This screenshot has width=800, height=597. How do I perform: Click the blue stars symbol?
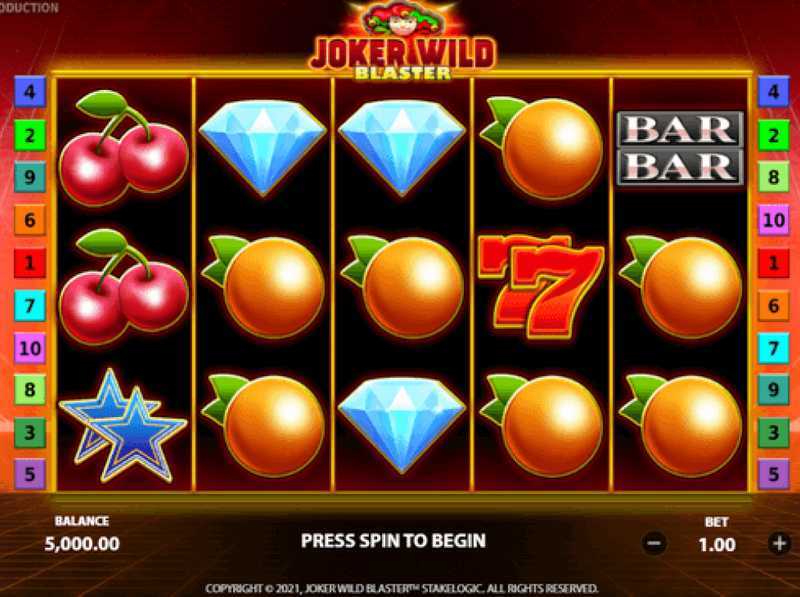pos(122,426)
